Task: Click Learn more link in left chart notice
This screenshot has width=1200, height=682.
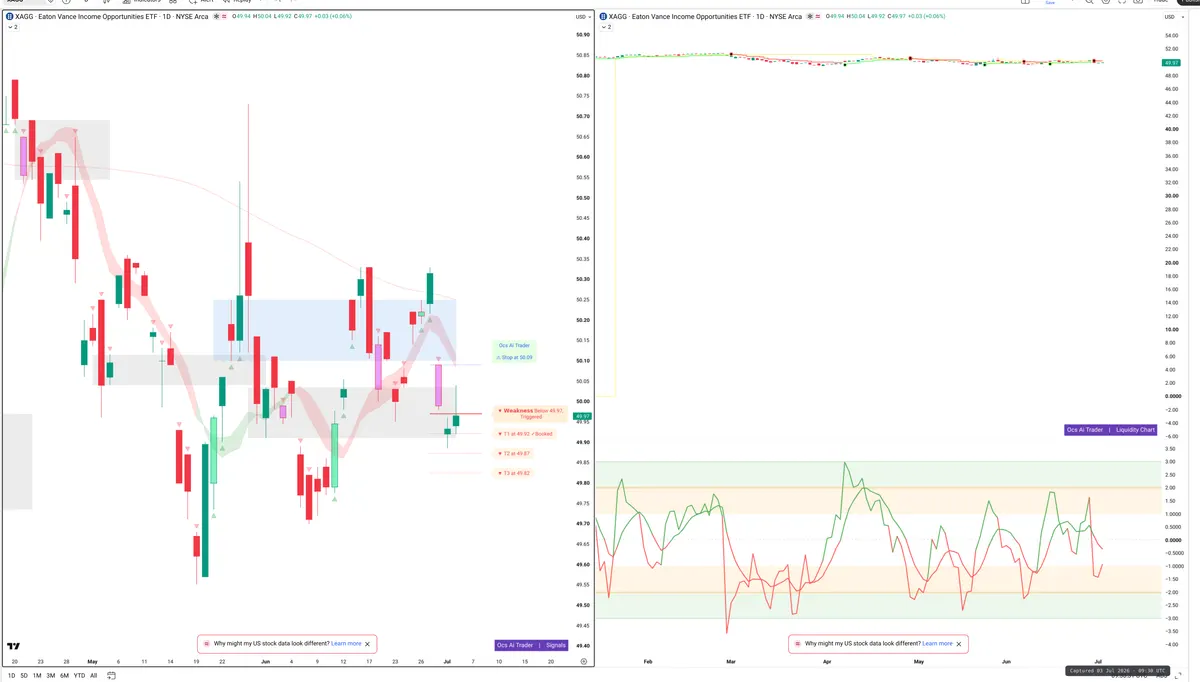Action: click(346, 644)
